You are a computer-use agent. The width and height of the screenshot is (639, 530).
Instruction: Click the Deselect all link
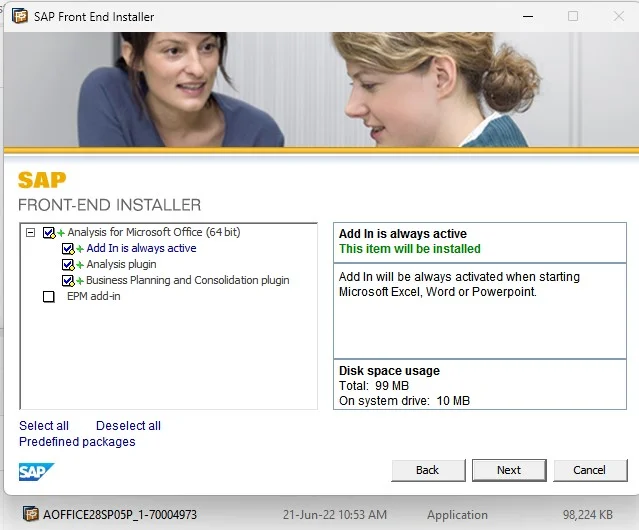pyautogui.click(x=128, y=426)
